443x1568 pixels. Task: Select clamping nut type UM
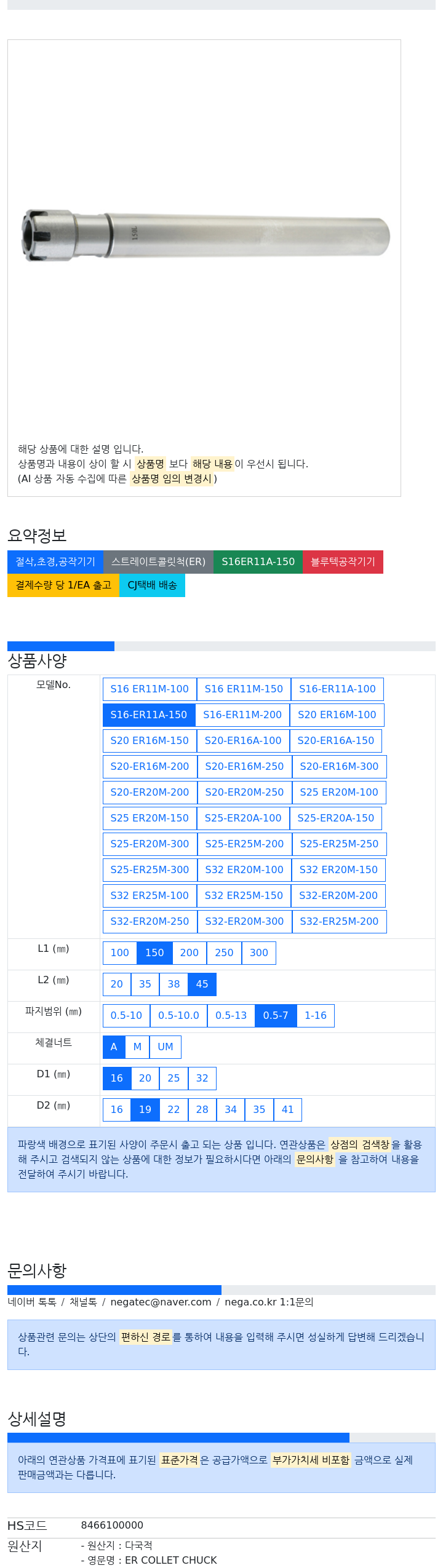tap(166, 1047)
